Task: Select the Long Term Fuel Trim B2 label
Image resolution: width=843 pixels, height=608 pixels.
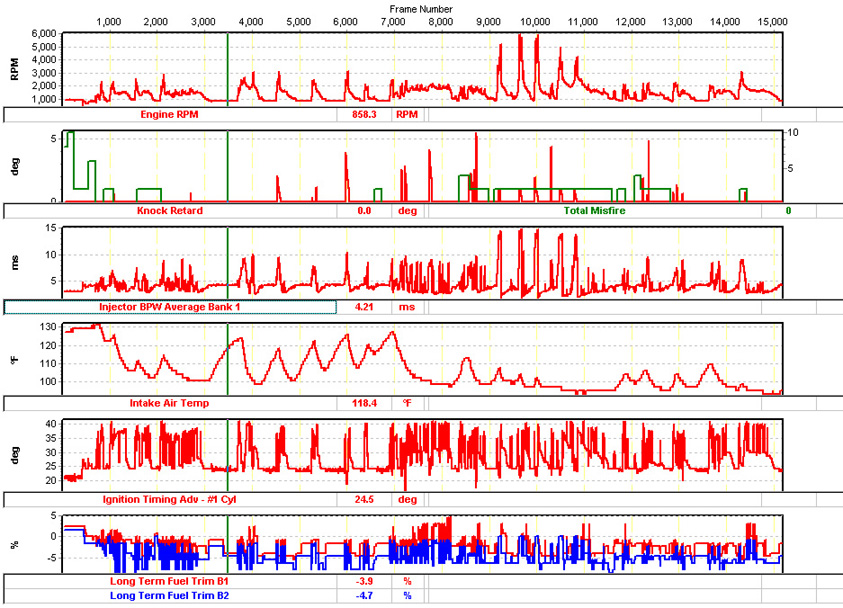Action: click(170, 595)
